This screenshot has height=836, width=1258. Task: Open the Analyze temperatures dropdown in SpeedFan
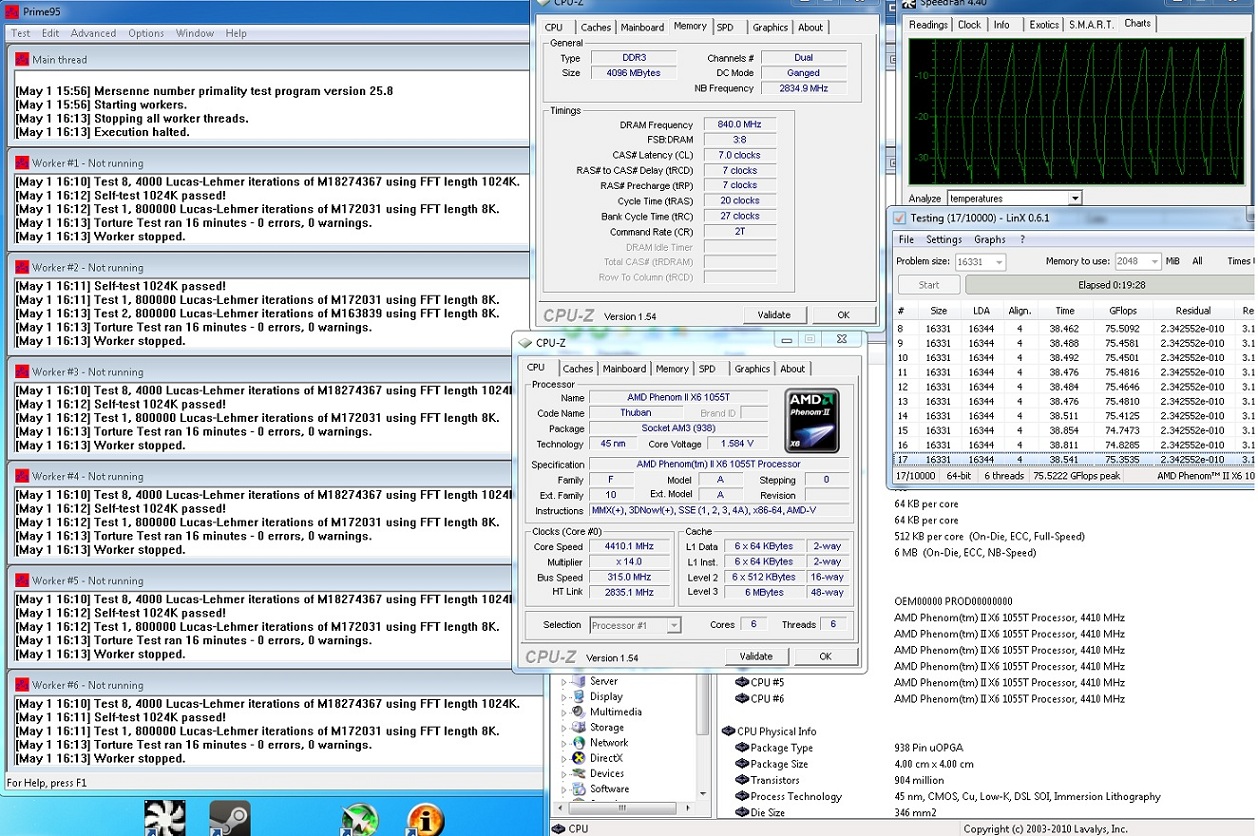[1075, 198]
